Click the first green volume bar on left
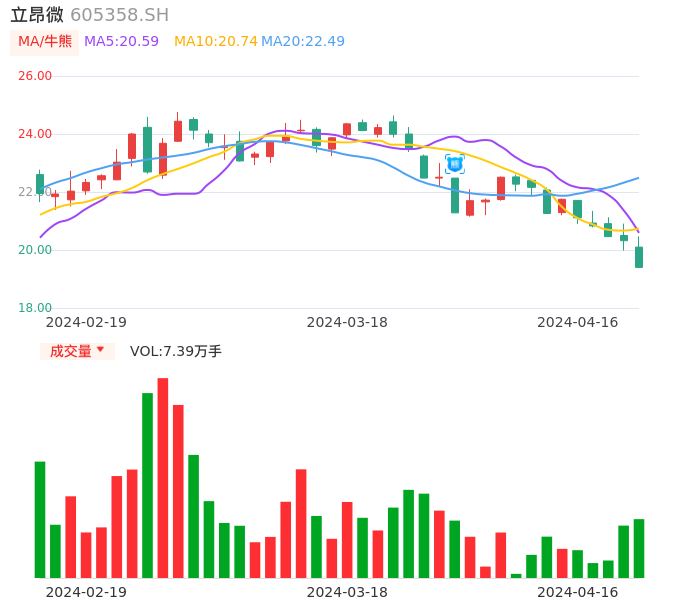The image size is (686, 606). click(x=40, y=519)
